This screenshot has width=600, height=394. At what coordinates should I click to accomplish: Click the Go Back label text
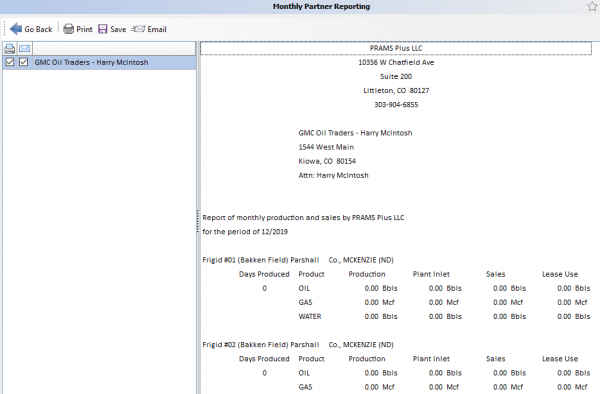(38, 29)
